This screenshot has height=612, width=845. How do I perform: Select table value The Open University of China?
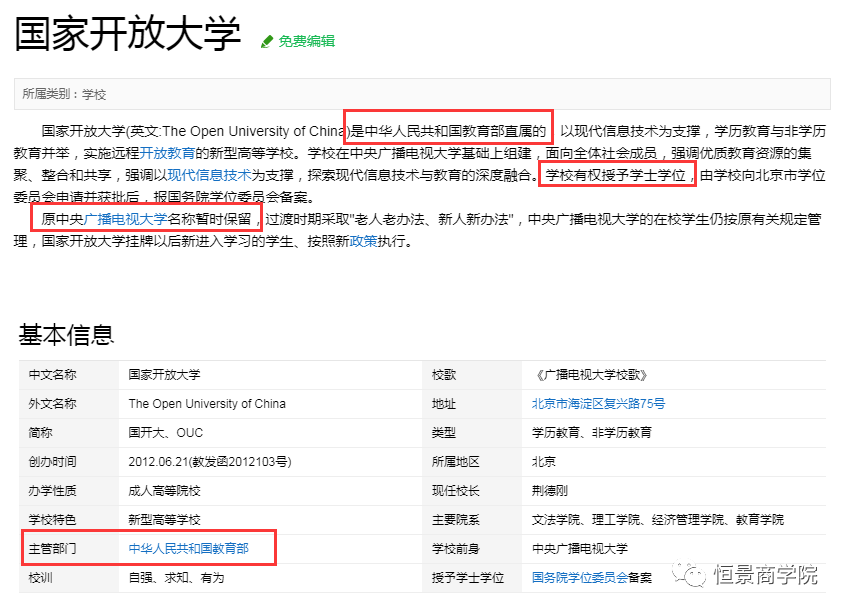[x=207, y=404]
